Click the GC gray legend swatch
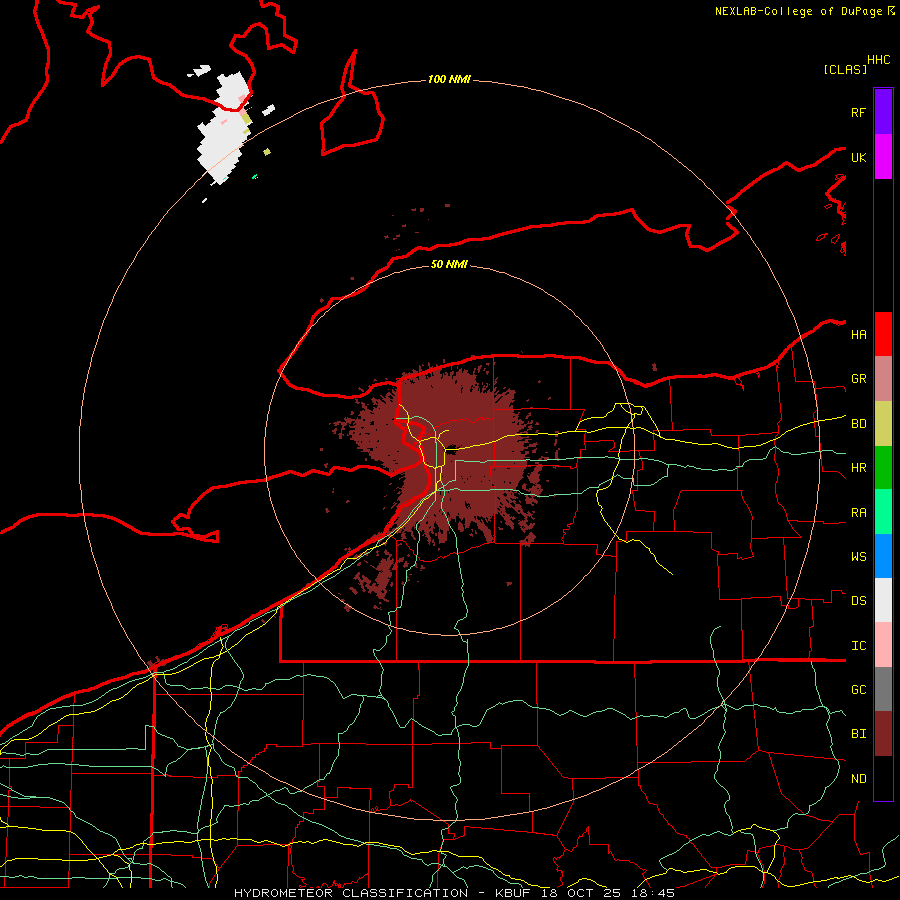900x900 pixels. coord(883,689)
